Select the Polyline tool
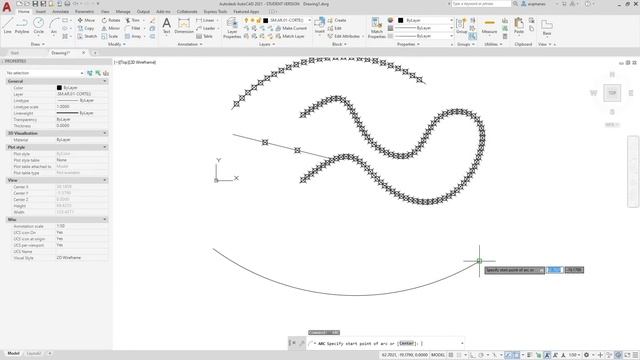Image resolution: width=640 pixels, height=360 pixels. pos(22,25)
